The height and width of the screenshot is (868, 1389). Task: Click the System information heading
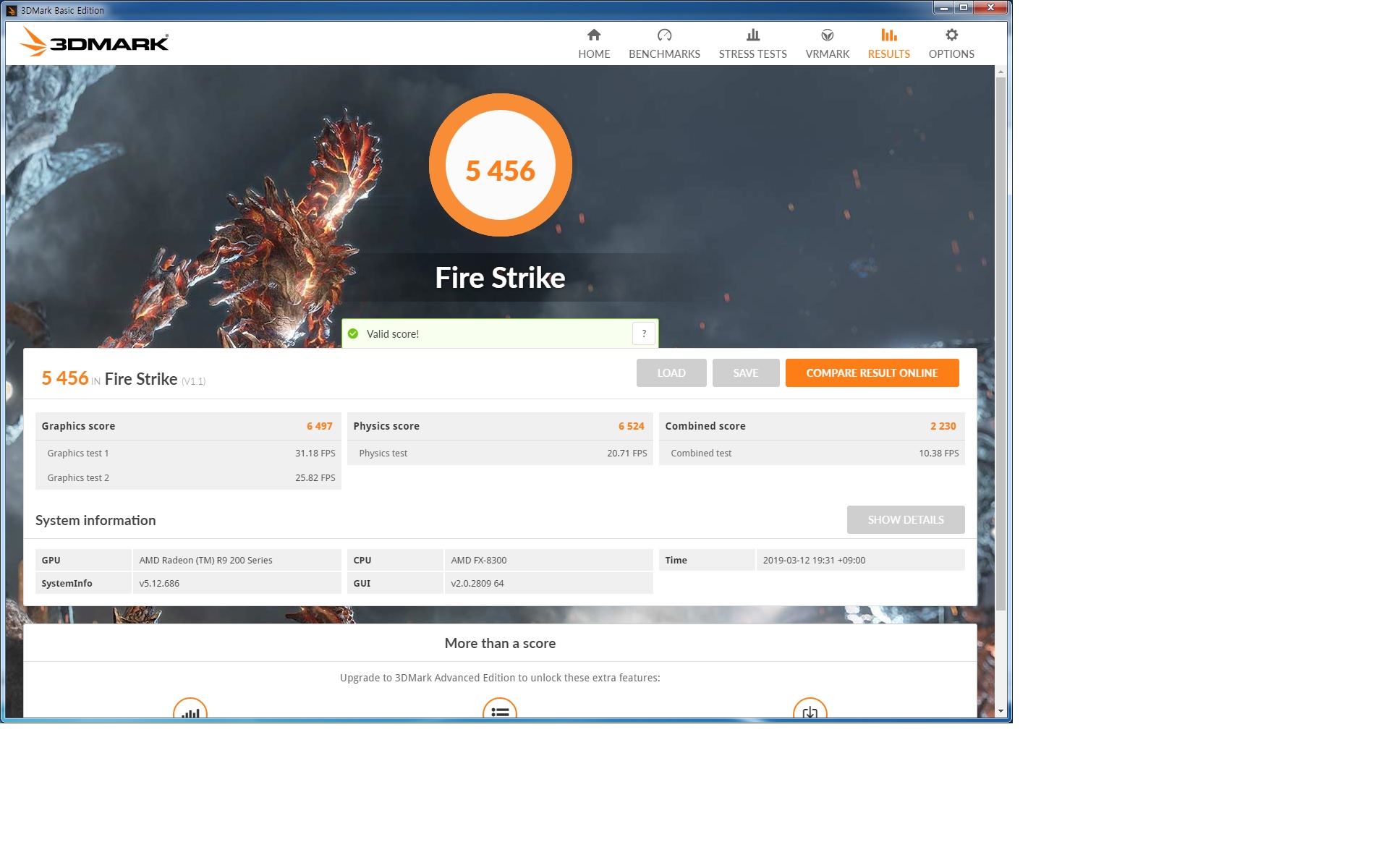[x=95, y=520]
